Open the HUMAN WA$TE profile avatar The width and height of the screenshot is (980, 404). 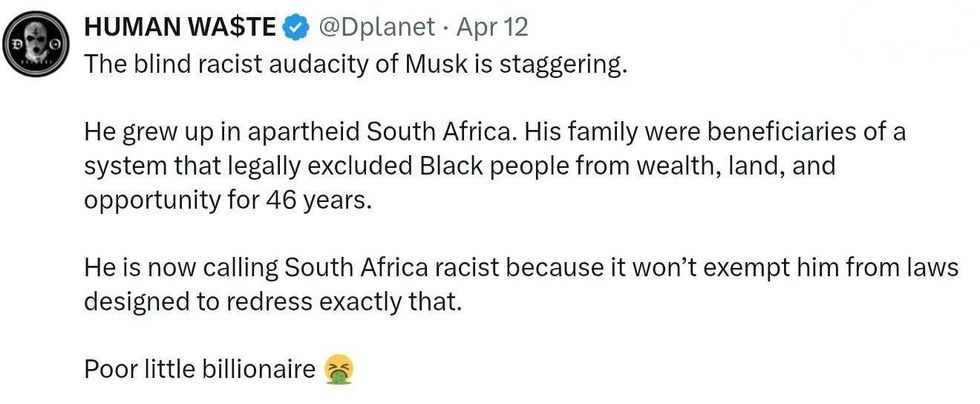[x=36, y=45]
